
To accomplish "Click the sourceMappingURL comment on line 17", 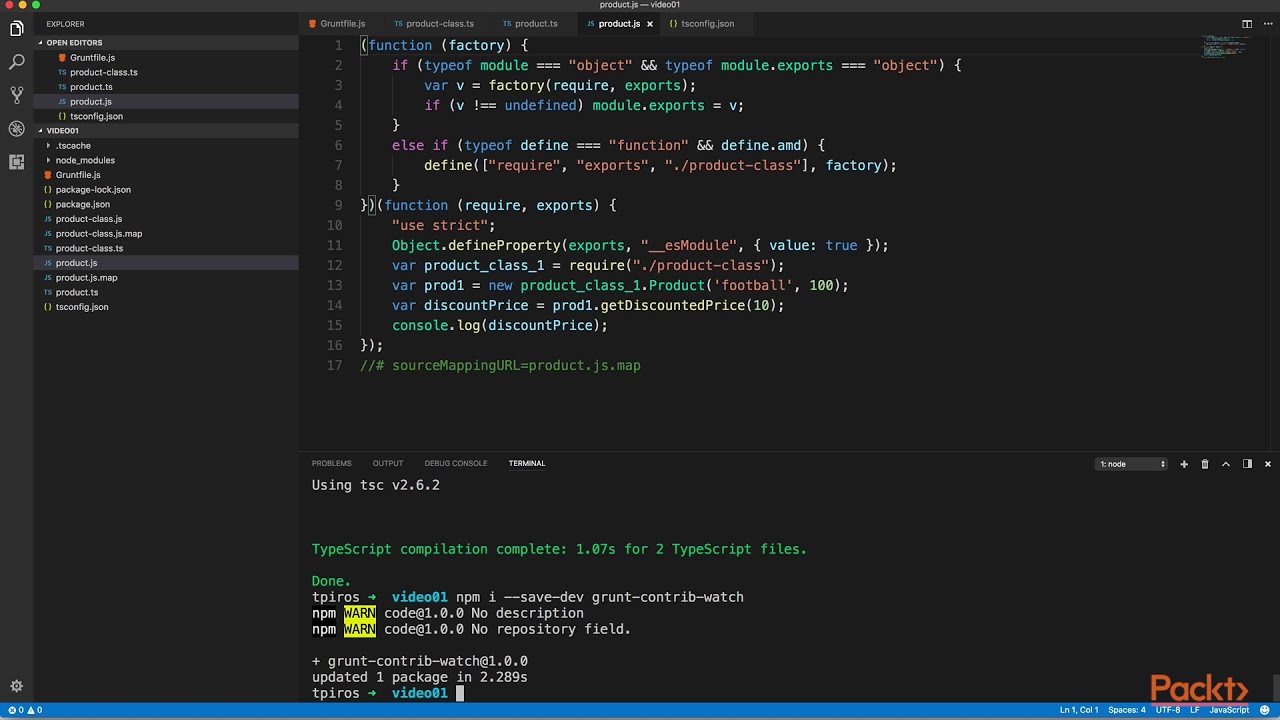I will click(x=500, y=365).
